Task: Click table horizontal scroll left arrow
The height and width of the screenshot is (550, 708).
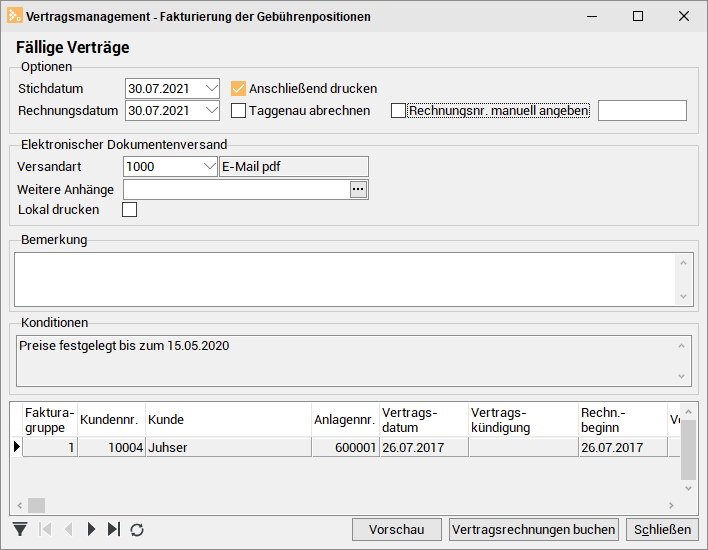Action: [19, 505]
